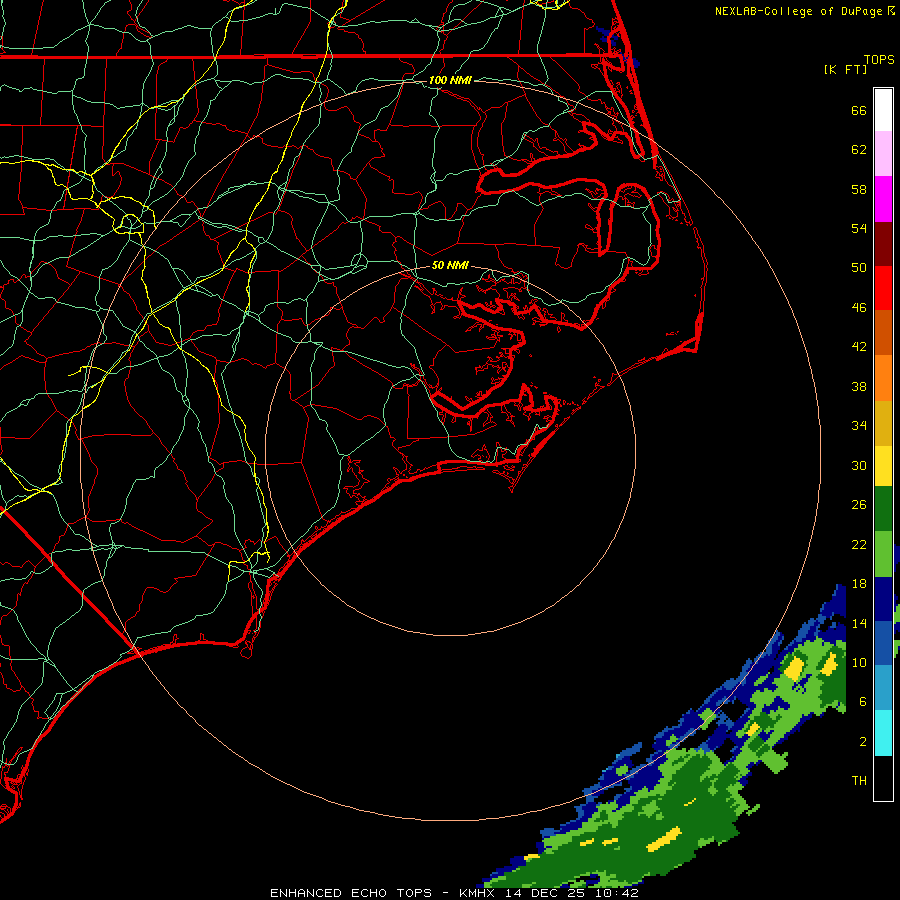Click the dark green 26 kft swatch

pos(883,509)
